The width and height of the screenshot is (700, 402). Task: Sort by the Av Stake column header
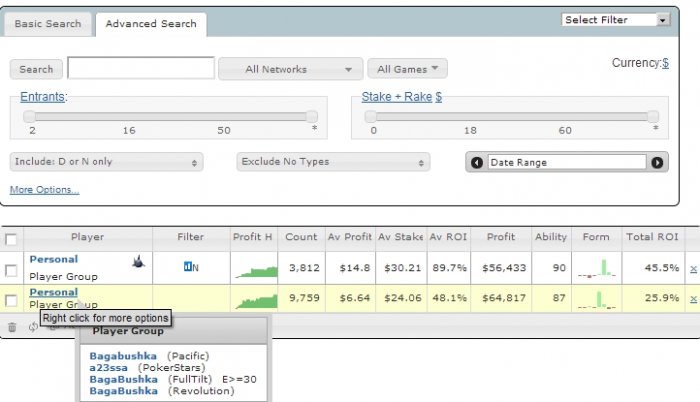(x=400, y=237)
